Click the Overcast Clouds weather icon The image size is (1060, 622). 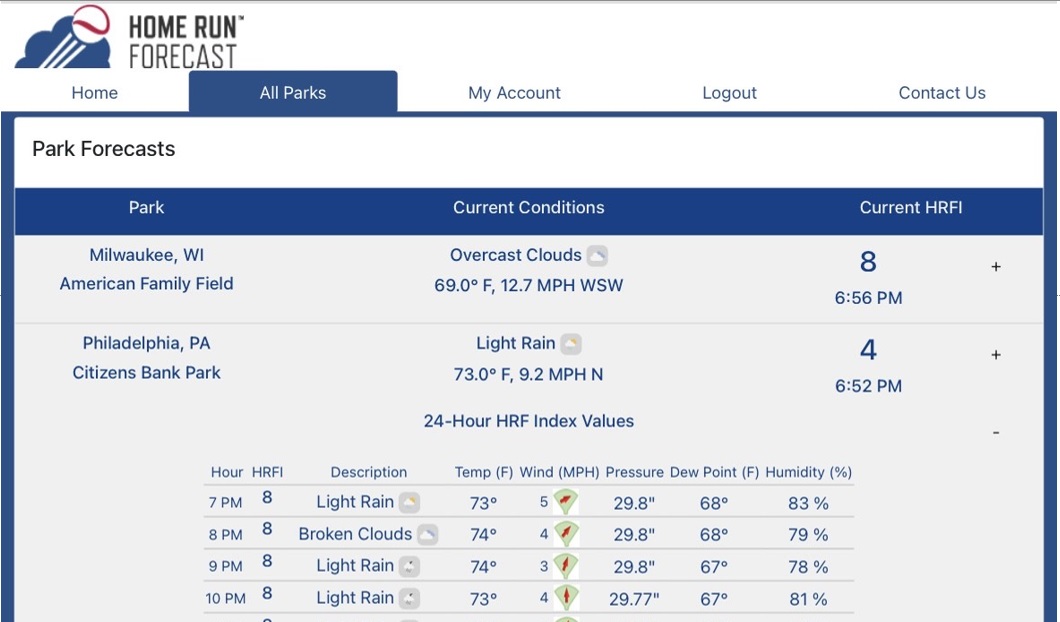pos(597,256)
